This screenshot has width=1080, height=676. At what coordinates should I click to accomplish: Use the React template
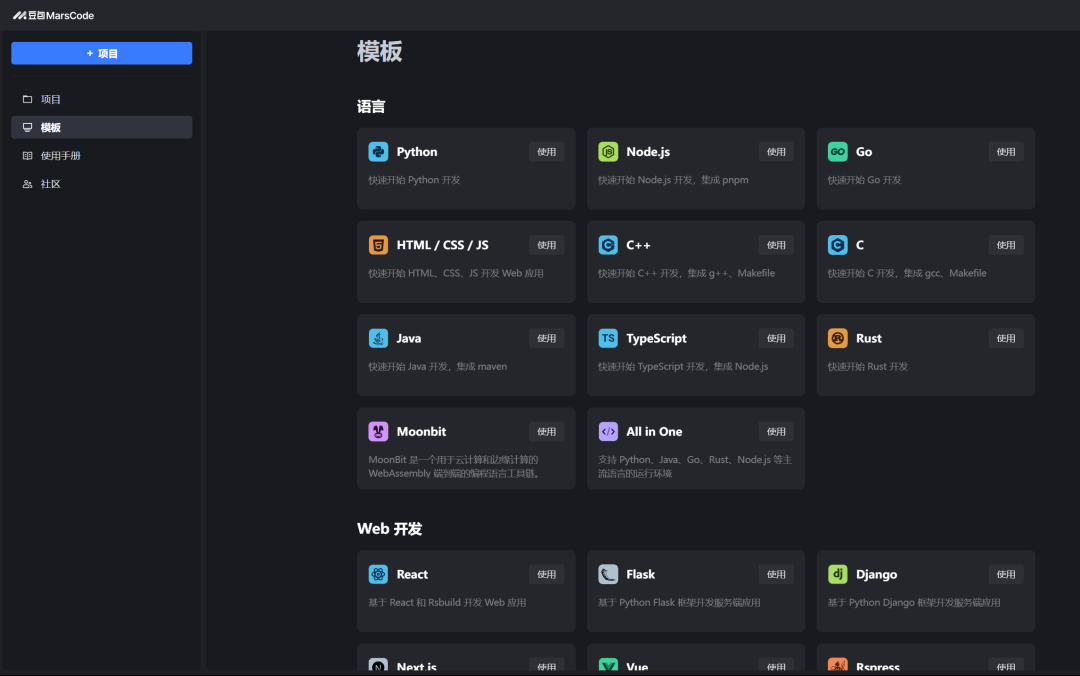(546, 574)
